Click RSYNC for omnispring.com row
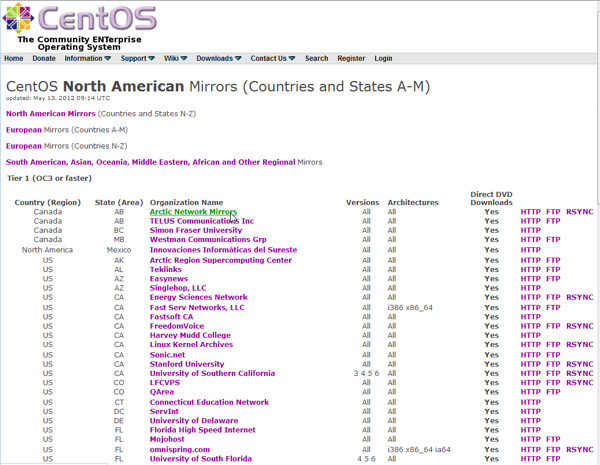This screenshot has height=465, width=600. [580, 449]
